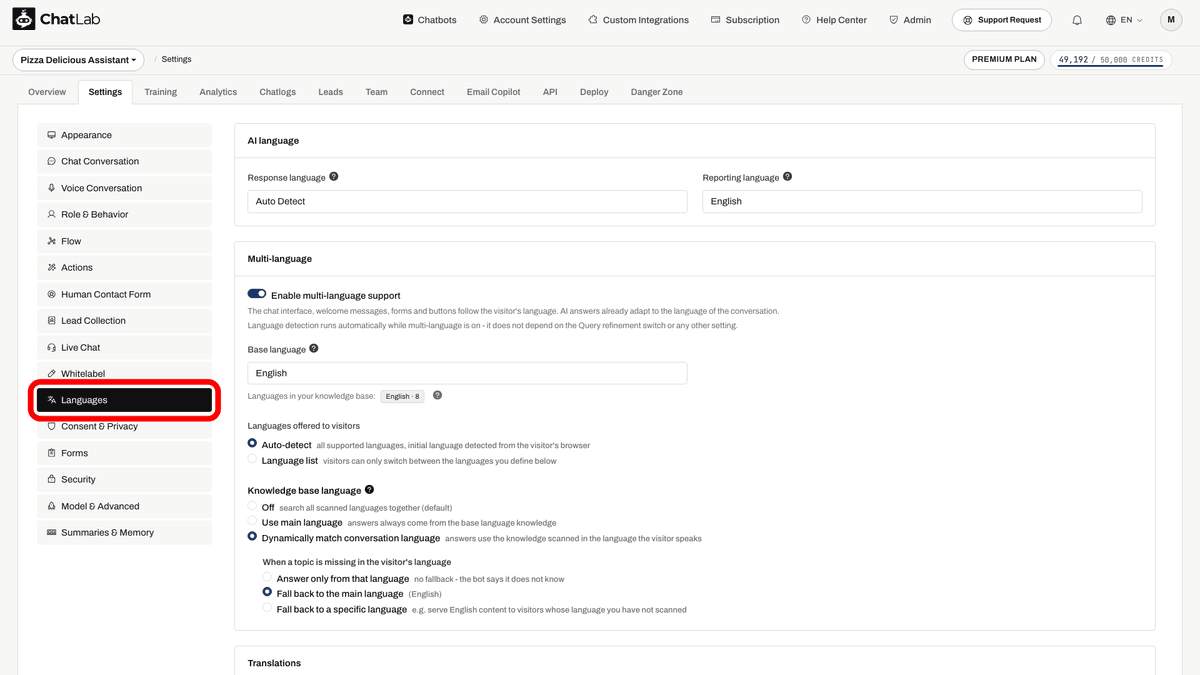Open notifications bell icon
1200x675 pixels.
point(1077,20)
